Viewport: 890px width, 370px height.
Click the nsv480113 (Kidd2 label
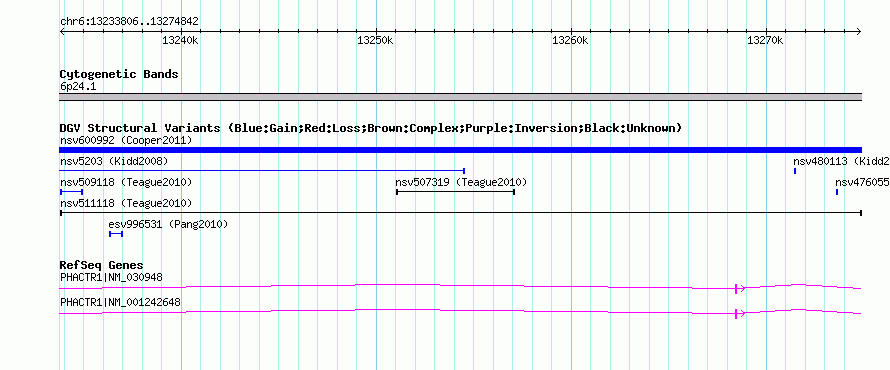(842, 161)
